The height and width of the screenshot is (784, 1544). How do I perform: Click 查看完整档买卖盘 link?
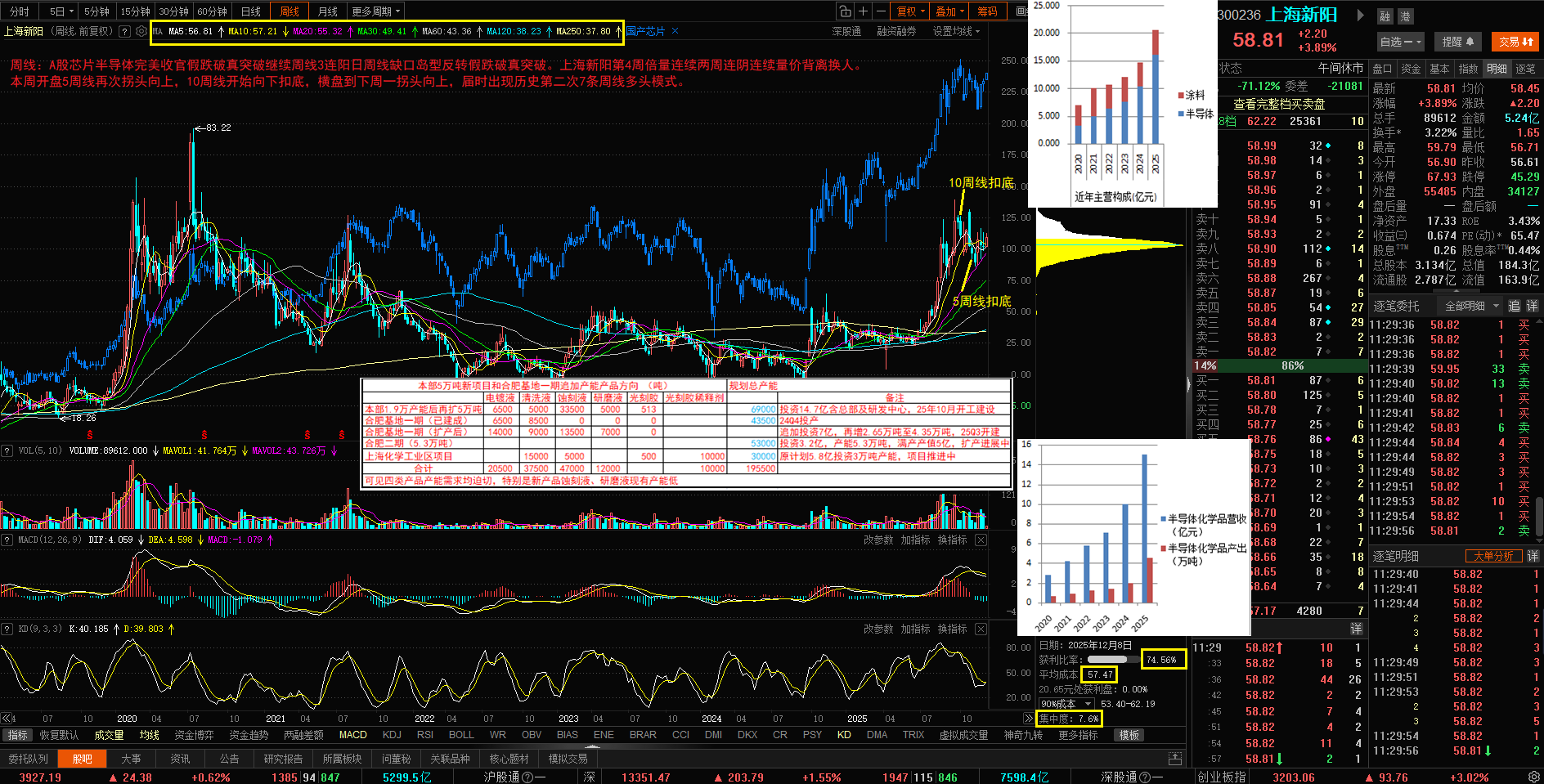(1279, 104)
